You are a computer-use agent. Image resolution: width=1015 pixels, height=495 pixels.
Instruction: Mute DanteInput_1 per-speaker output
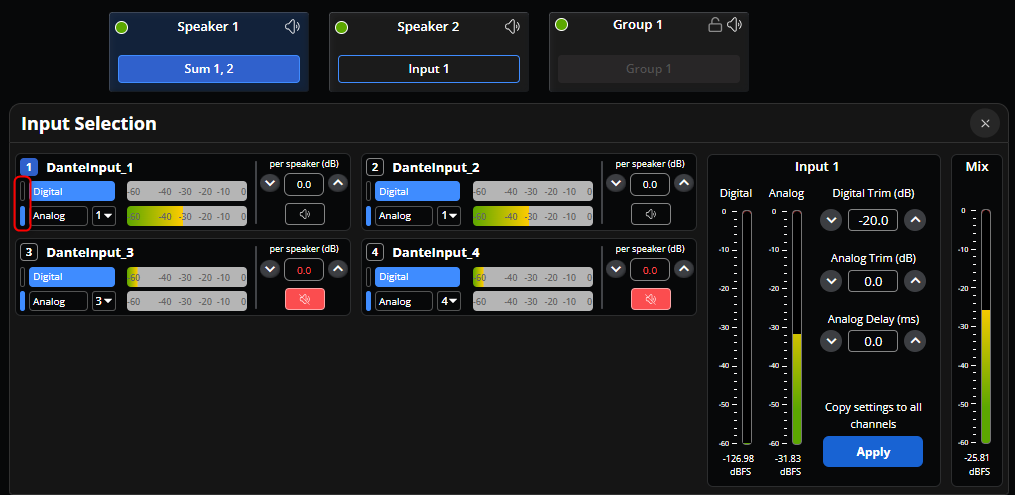pos(305,214)
